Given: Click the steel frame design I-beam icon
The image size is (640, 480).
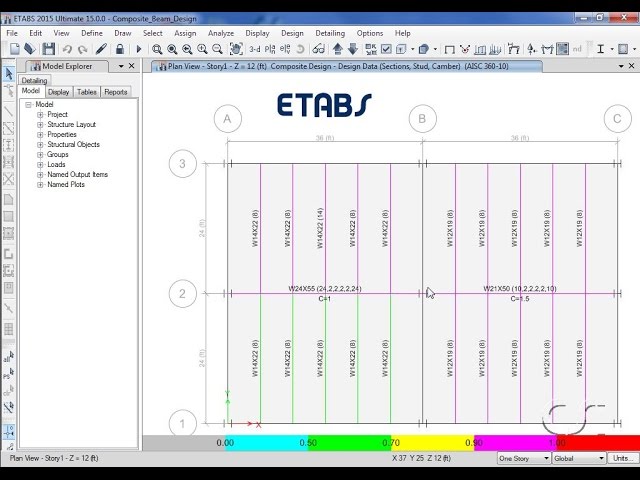Looking at the screenshot, I should pos(600,49).
